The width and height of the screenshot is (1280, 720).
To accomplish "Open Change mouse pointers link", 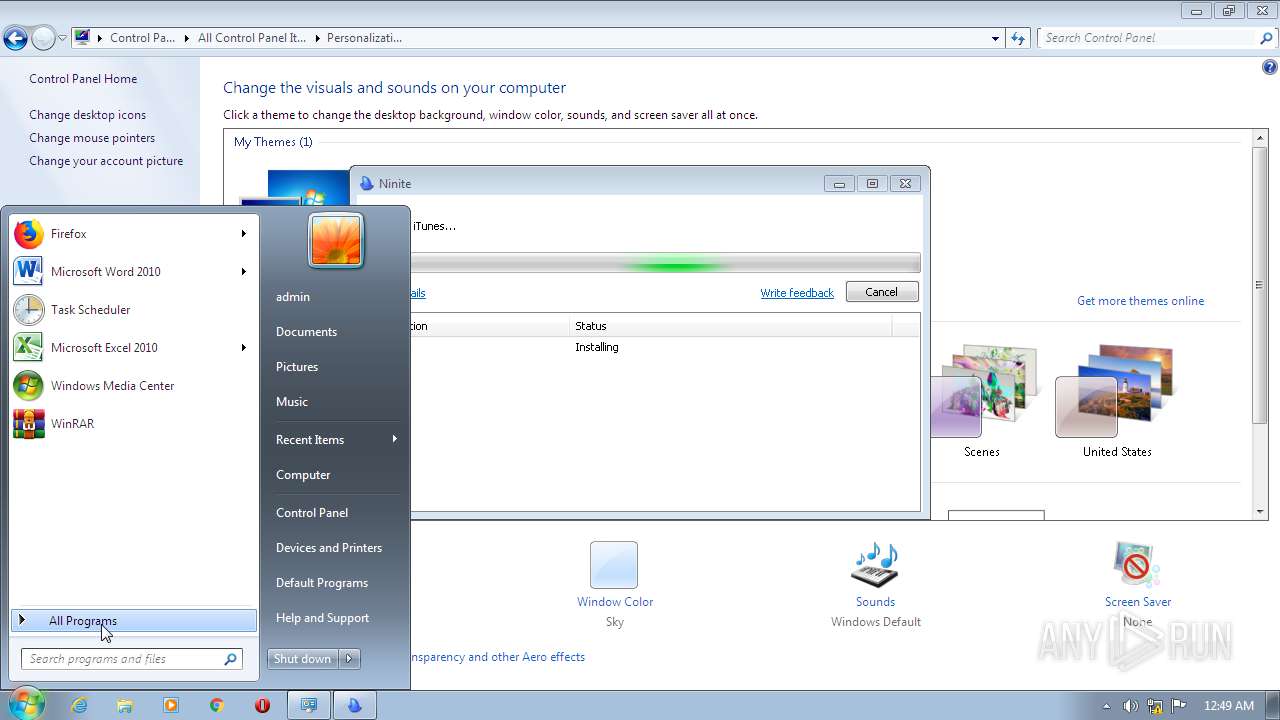I will pos(92,138).
